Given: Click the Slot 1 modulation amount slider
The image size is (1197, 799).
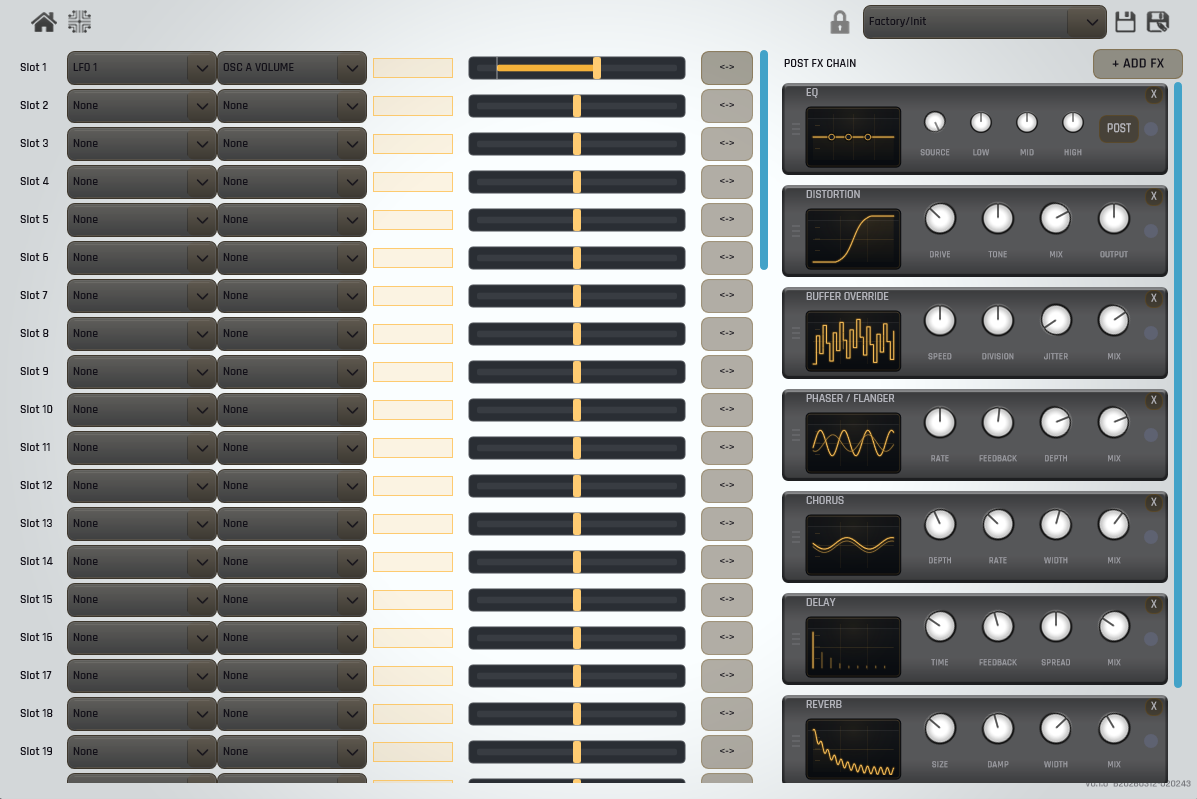Looking at the screenshot, I should click(577, 67).
